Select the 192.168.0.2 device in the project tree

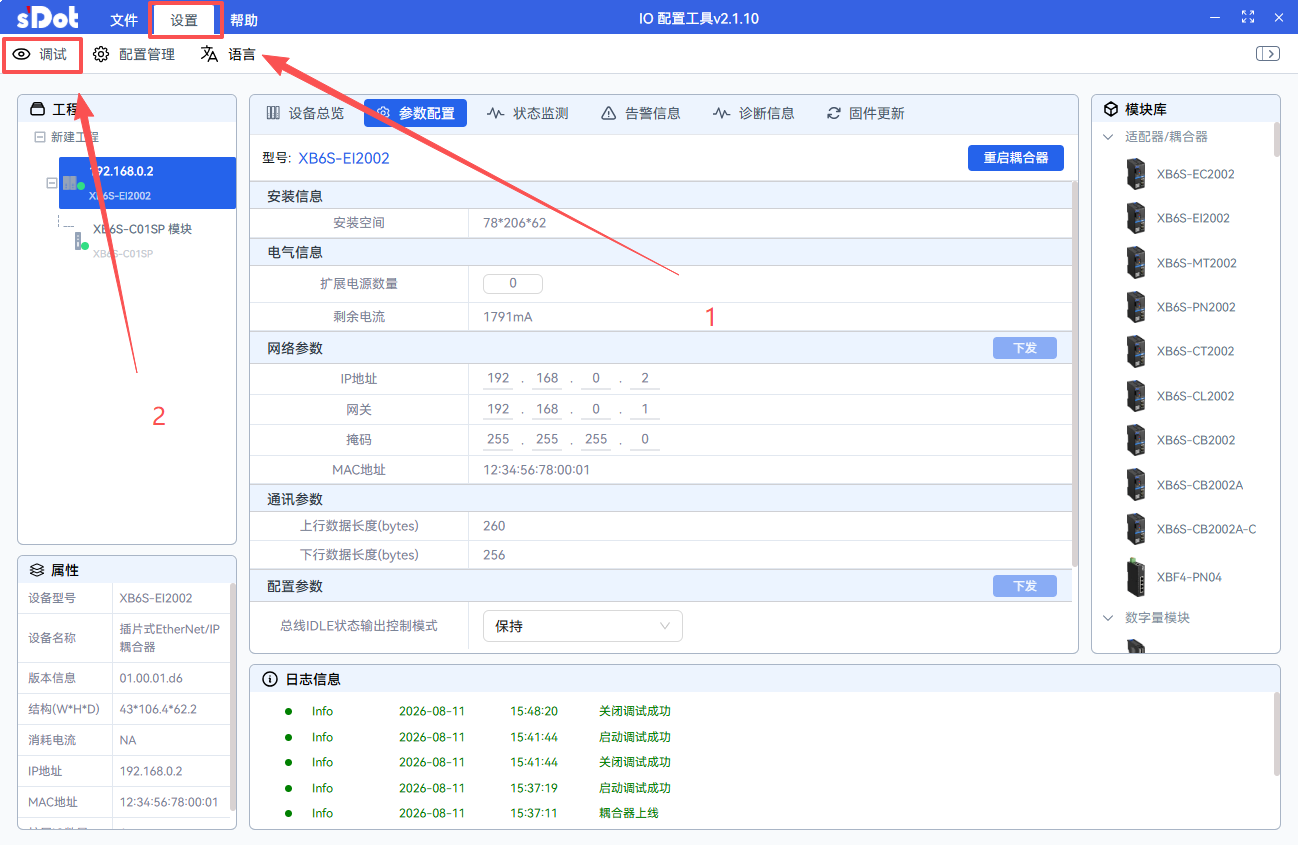147,183
